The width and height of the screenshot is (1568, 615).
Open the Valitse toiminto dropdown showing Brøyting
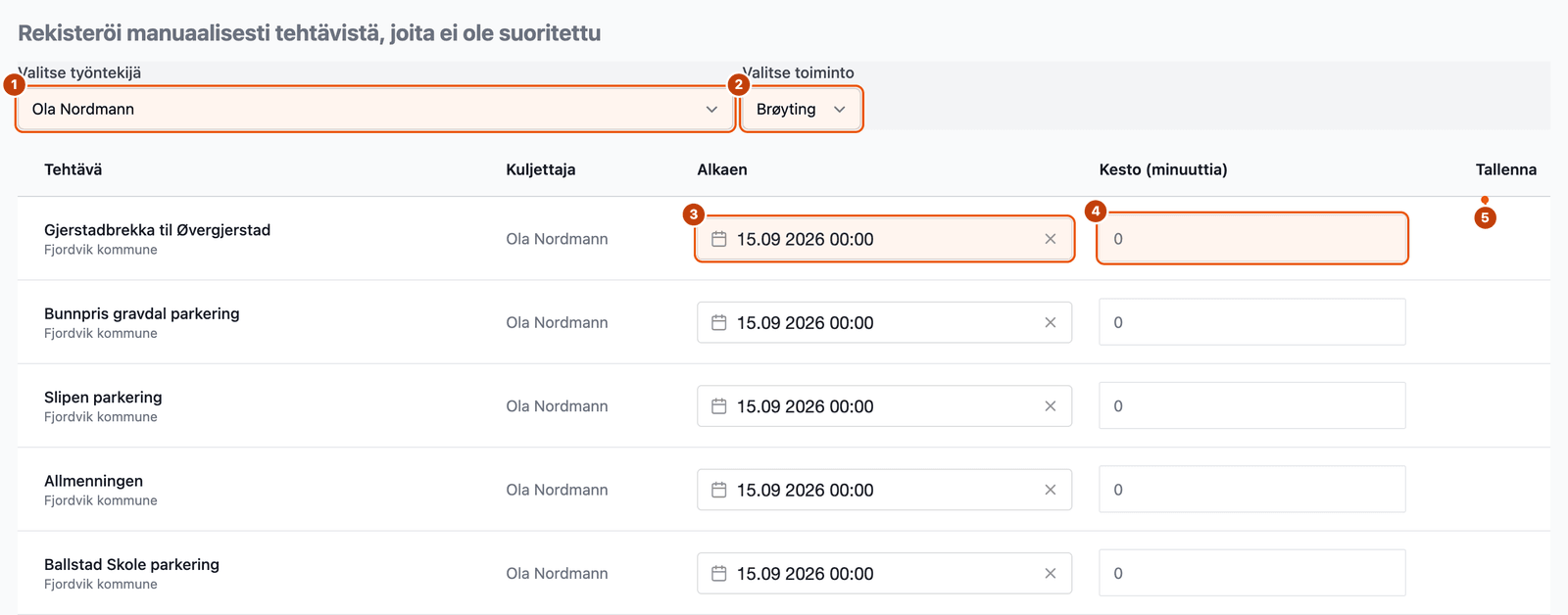pos(801,109)
